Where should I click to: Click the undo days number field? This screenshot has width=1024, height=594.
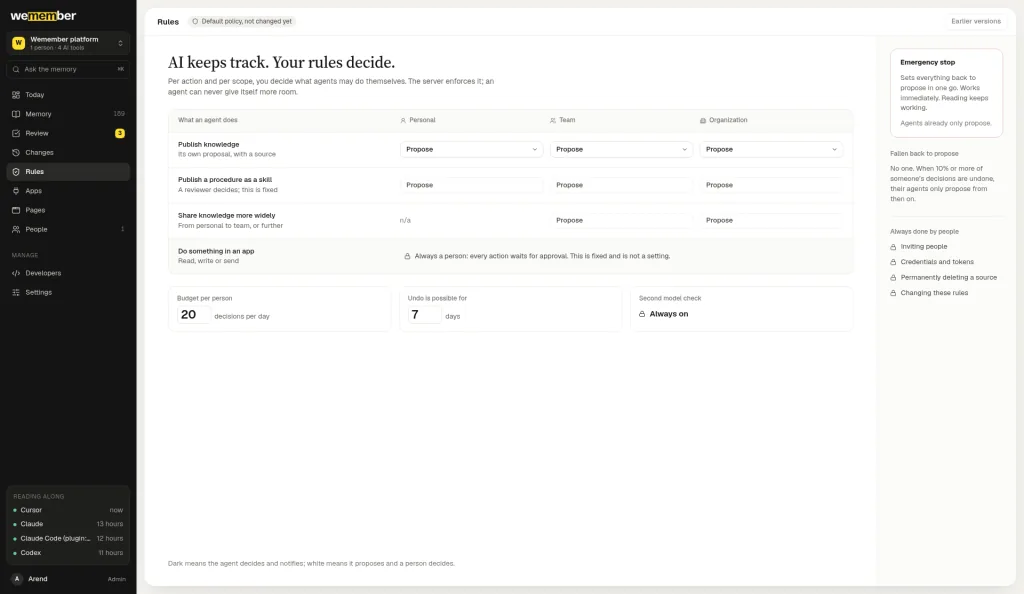(424, 315)
